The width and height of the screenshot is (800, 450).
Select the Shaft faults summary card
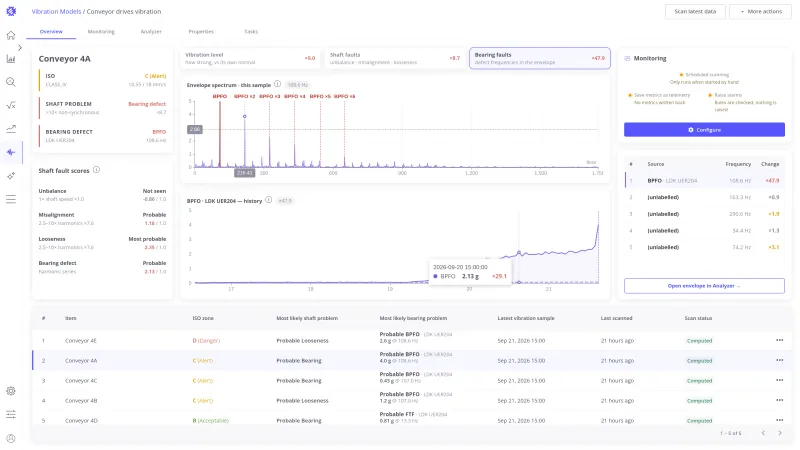(395, 58)
